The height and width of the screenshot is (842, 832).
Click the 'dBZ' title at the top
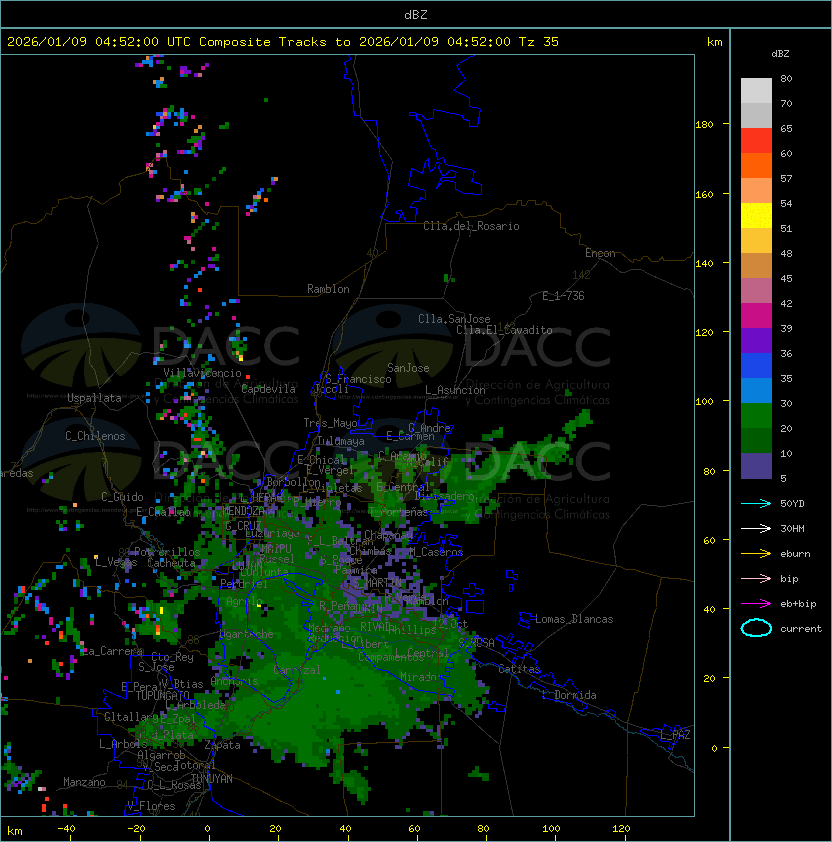coord(416,15)
